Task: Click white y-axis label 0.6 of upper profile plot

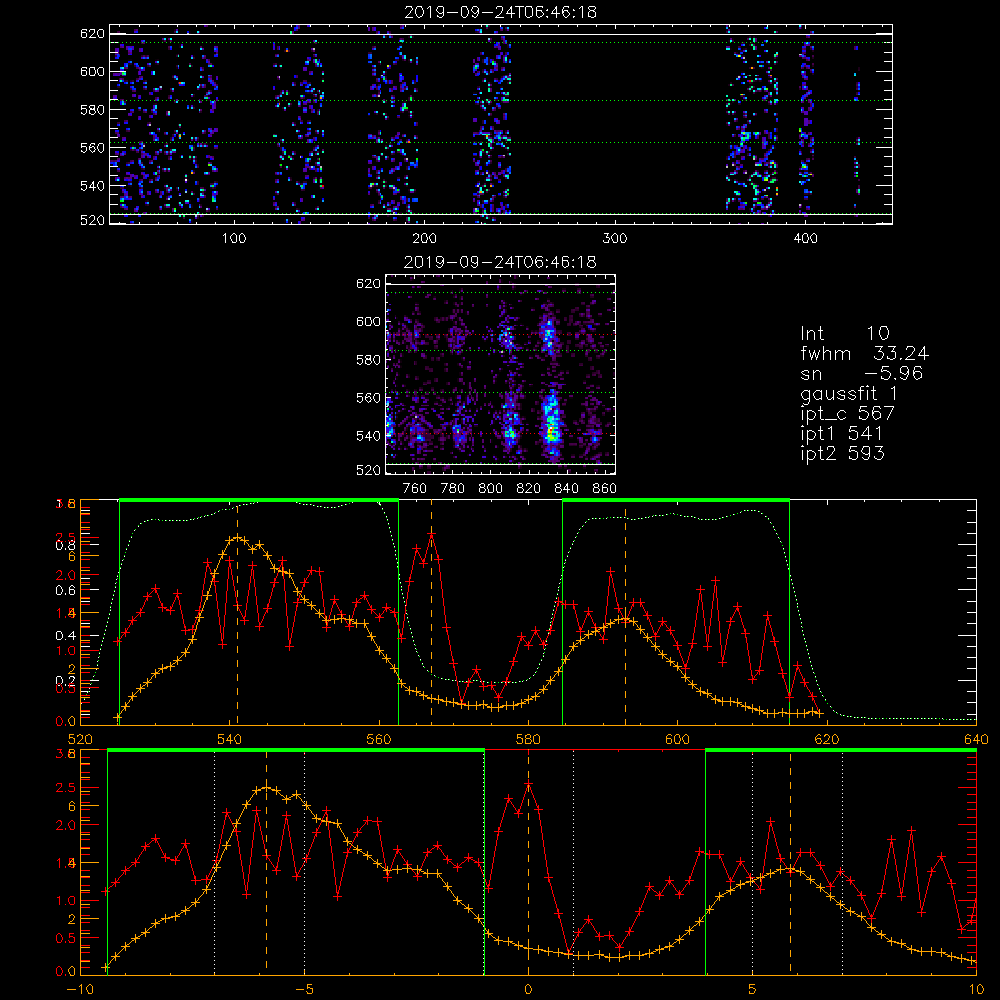Action: tap(65, 591)
